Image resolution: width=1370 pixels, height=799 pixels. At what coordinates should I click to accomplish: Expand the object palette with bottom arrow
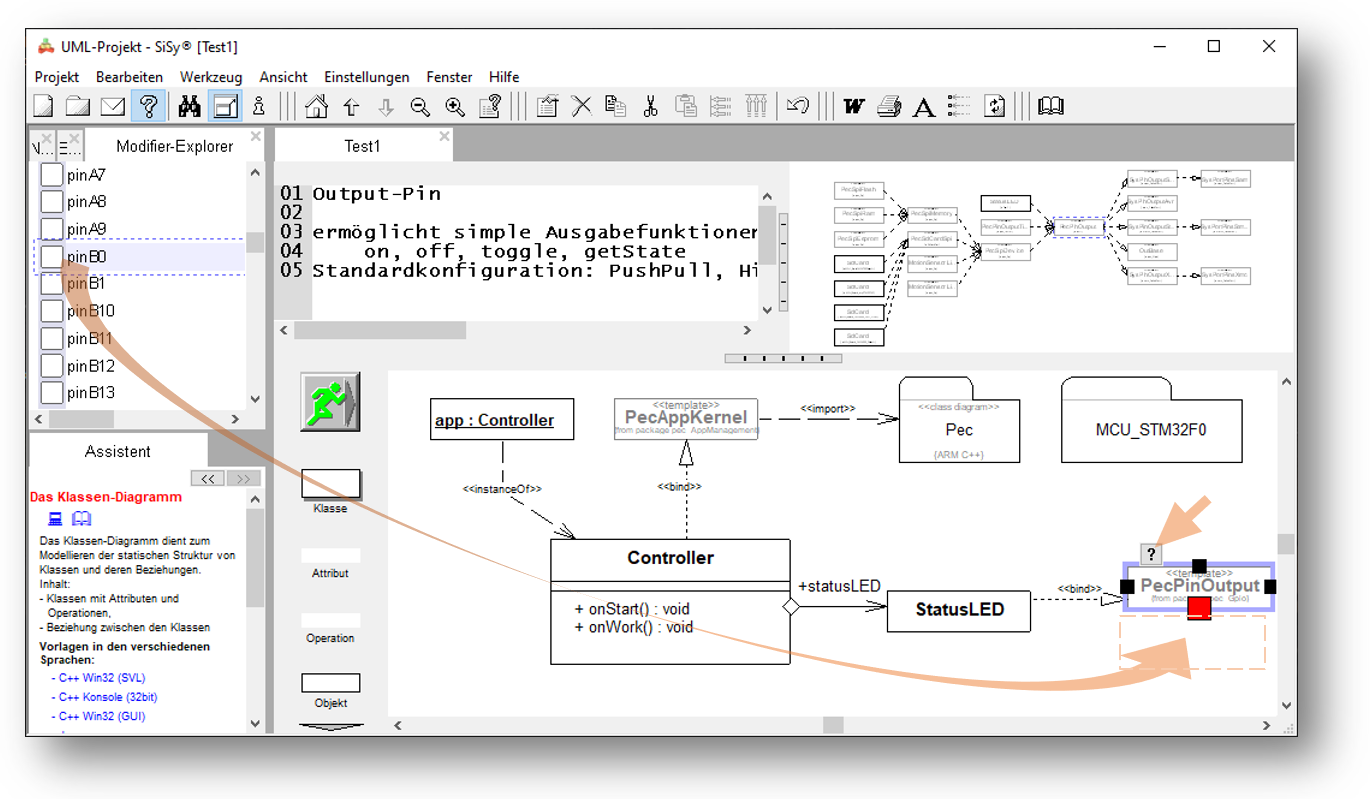click(331, 727)
